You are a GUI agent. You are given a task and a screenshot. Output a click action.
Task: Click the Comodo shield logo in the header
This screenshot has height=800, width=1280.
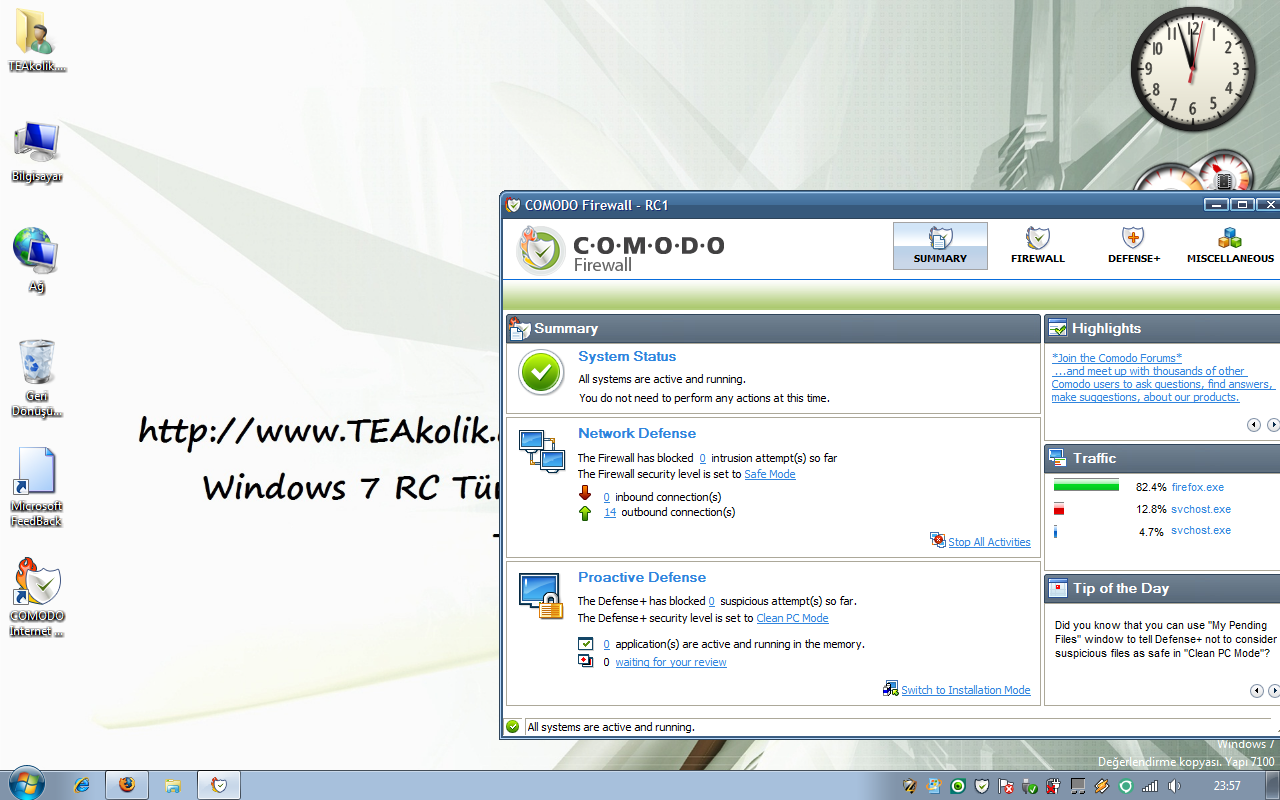pyautogui.click(x=541, y=249)
